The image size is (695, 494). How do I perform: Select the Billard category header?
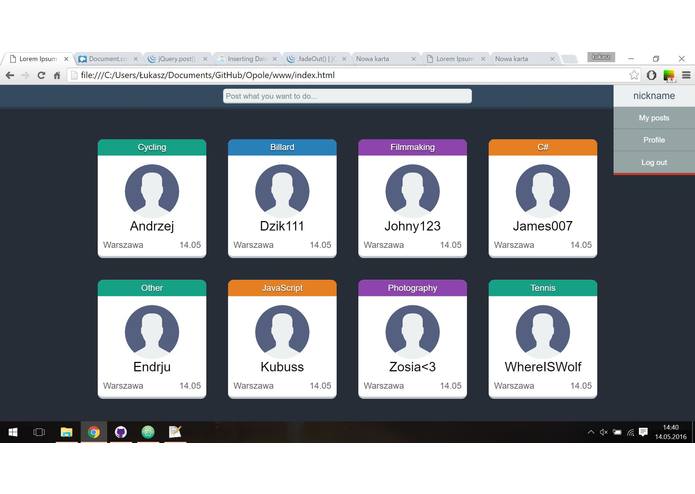tap(282, 147)
